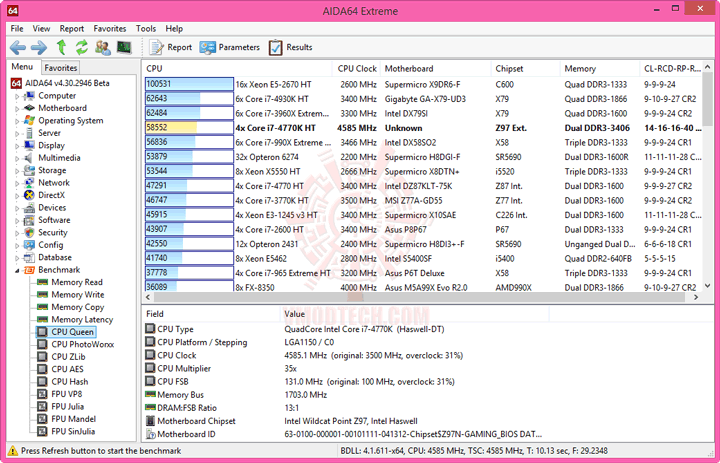This screenshot has width=720, height=463.
Task: Select the FPU SinJulia benchmark icon
Action: click(42, 431)
